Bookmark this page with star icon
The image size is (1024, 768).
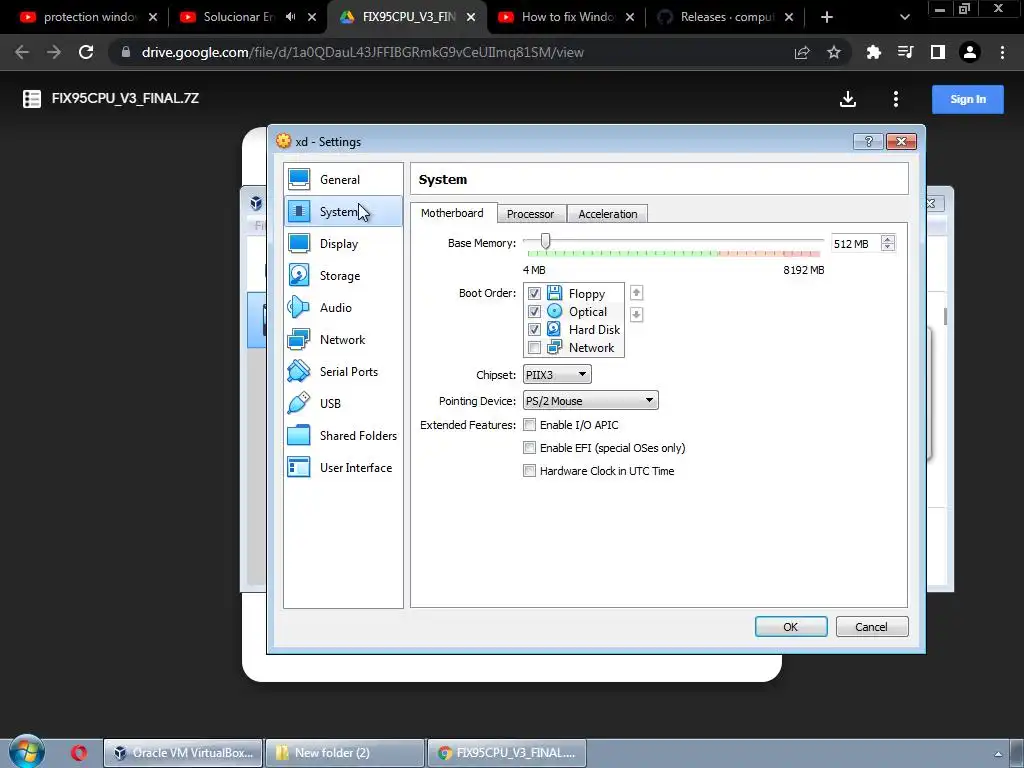(833, 52)
